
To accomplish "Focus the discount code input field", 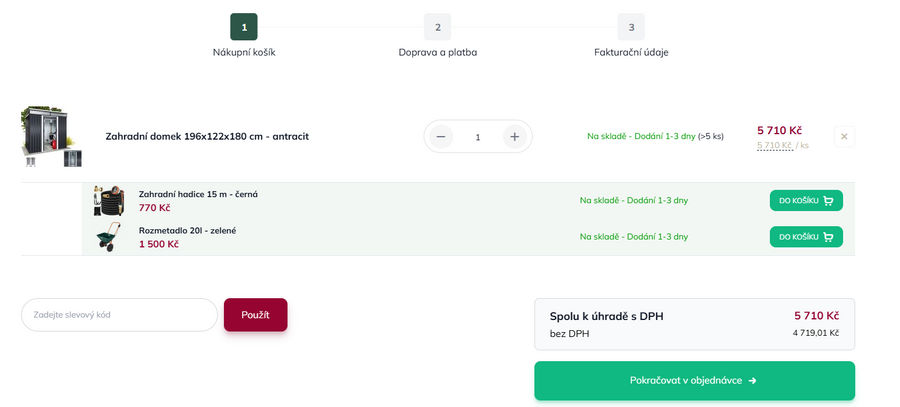I will tap(119, 315).
